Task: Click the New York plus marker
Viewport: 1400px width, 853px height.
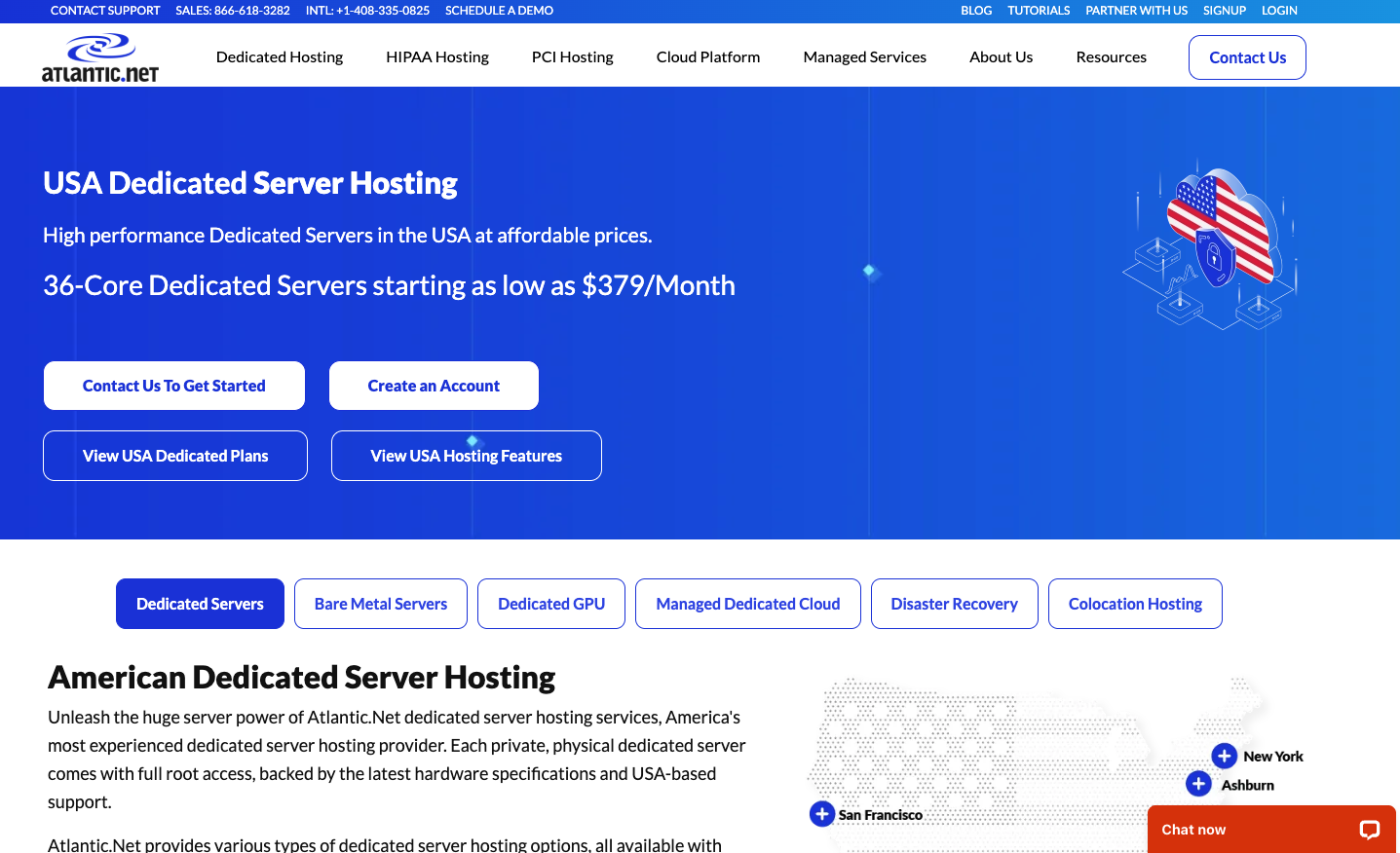Action: (1225, 755)
